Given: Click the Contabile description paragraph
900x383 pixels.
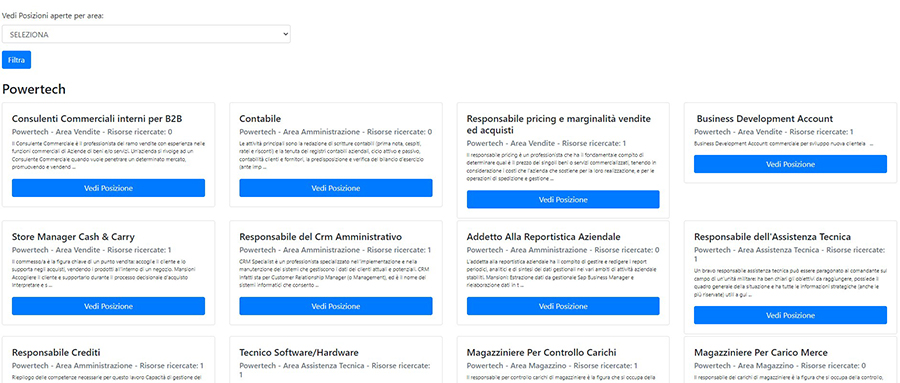Looking at the screenshot, I should pyautogui.click(x=333, y=154).
